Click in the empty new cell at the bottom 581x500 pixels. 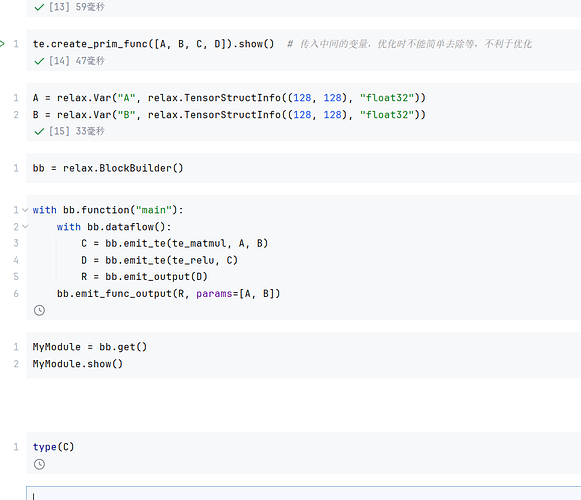(303, 494)
